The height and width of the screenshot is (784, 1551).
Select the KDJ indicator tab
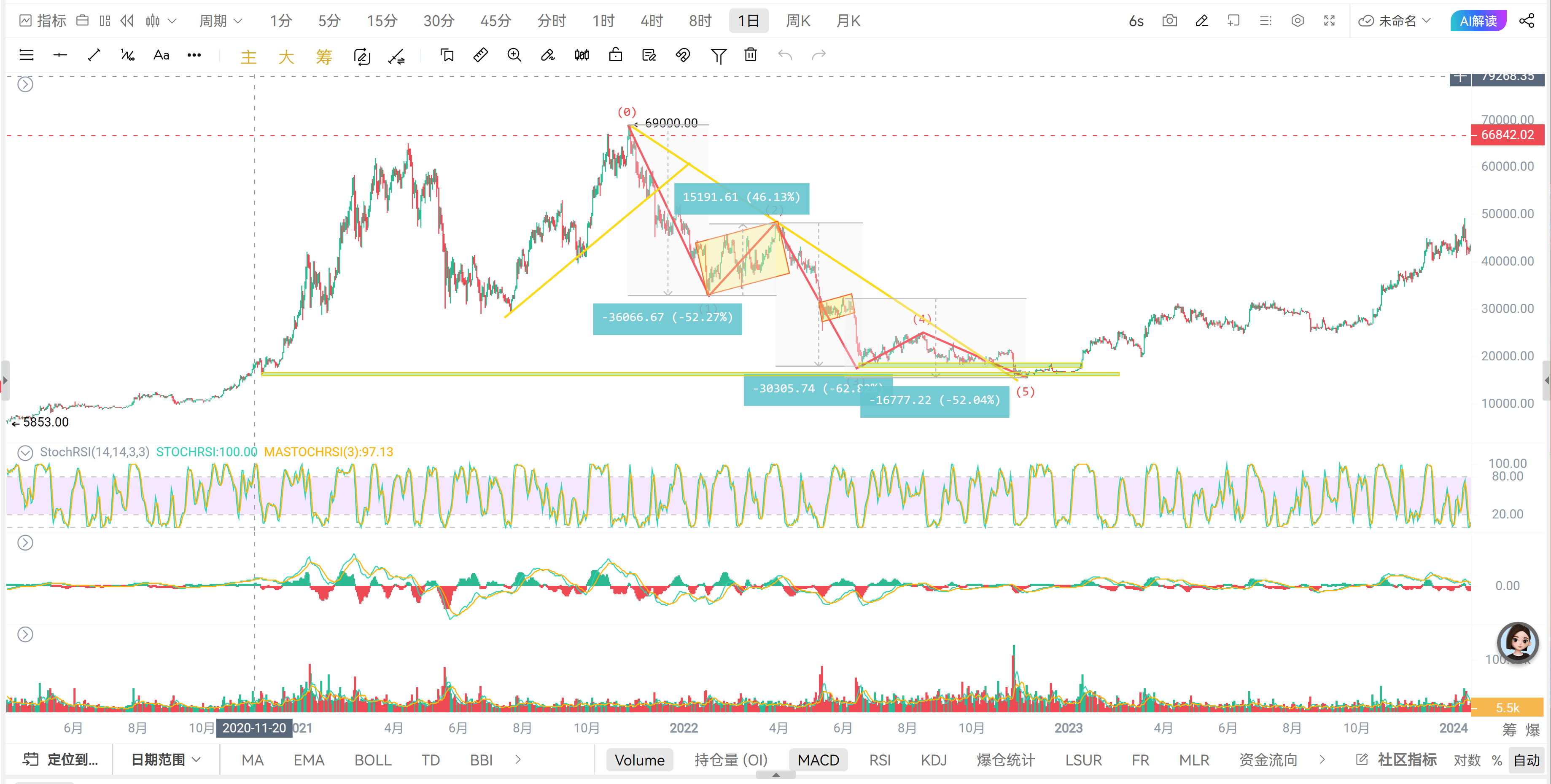933,760
